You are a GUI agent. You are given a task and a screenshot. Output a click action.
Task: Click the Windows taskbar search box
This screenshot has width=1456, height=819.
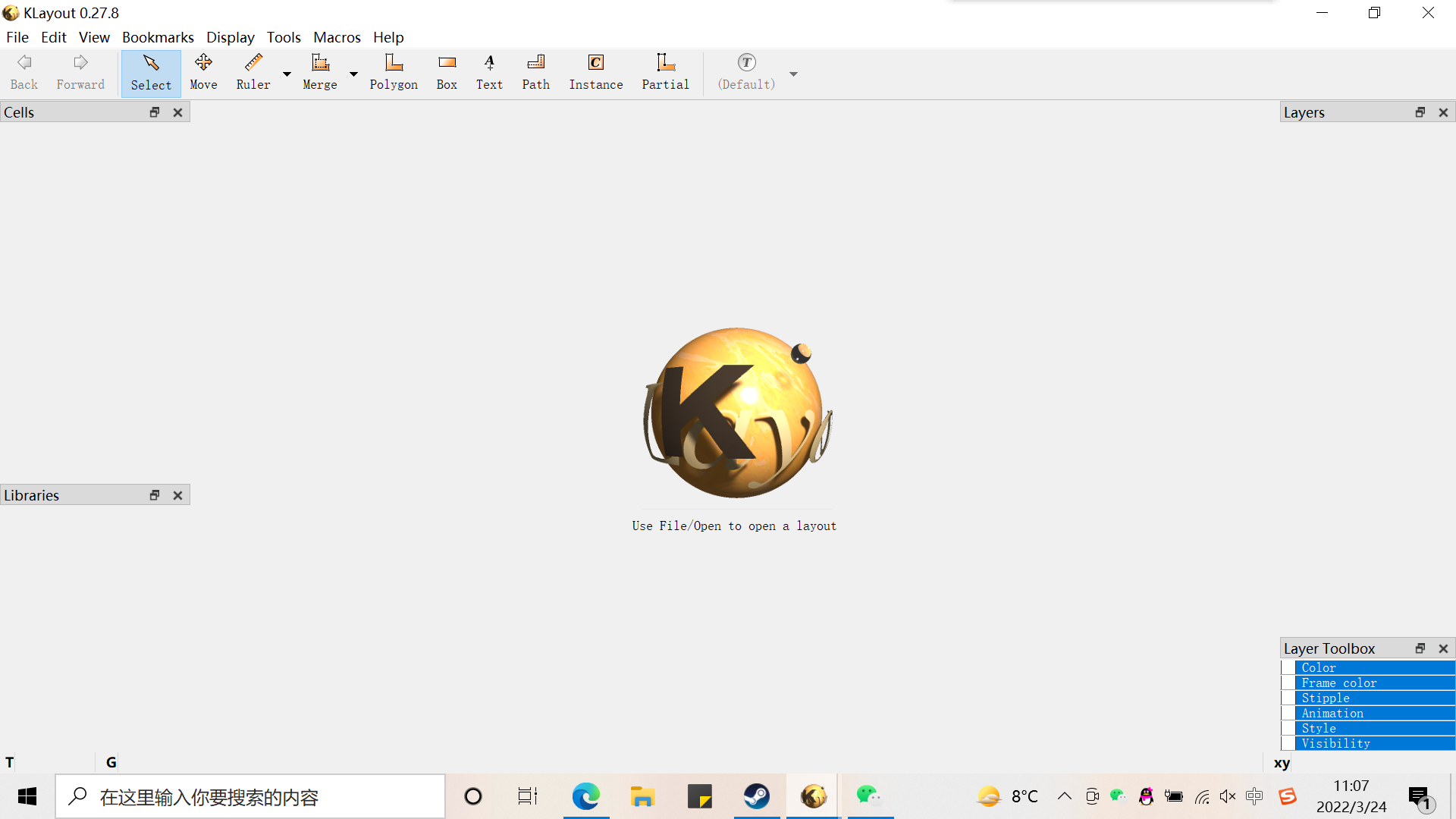tap(250, 796)
